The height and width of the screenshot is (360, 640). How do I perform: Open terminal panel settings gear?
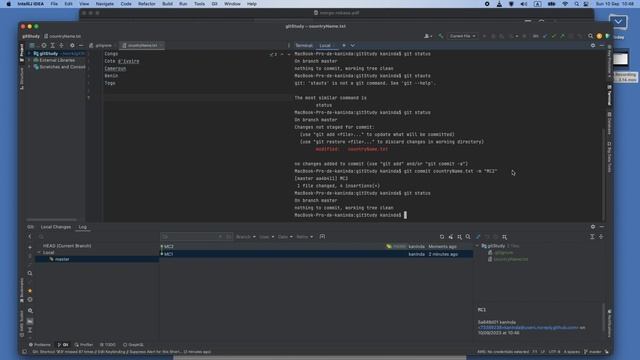pos(593,45)
